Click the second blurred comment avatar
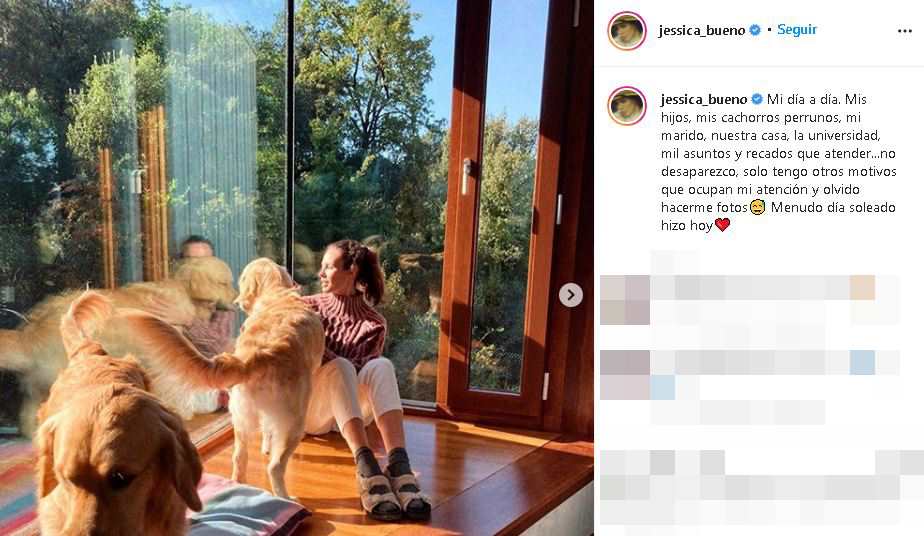 (625, 375)
